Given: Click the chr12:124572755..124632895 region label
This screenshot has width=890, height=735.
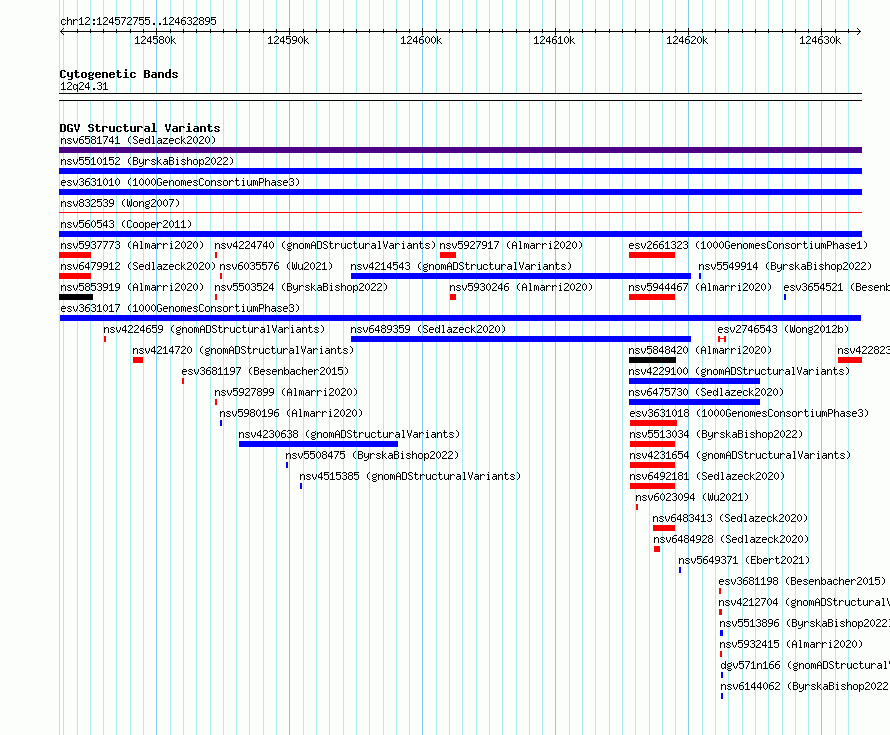Looking at the screenshot, I should pyautogui.click(x=138, y=22).
